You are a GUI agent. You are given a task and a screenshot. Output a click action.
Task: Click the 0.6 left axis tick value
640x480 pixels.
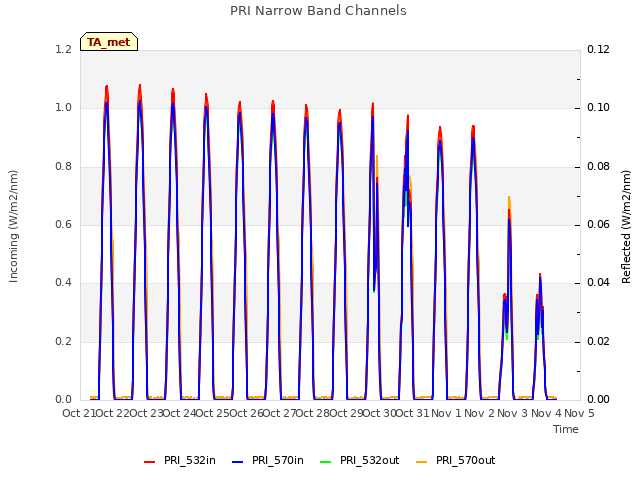click(x=64, y=224)
